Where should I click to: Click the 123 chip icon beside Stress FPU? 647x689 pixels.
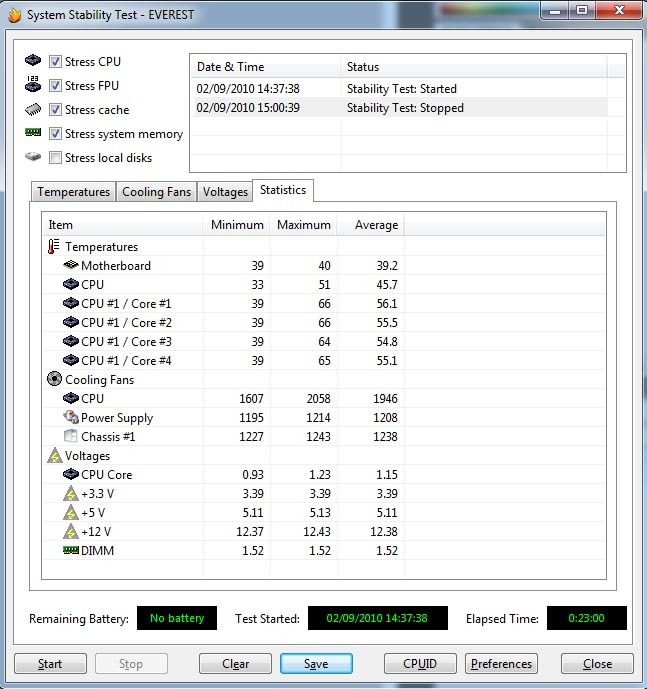coord(33,84)
